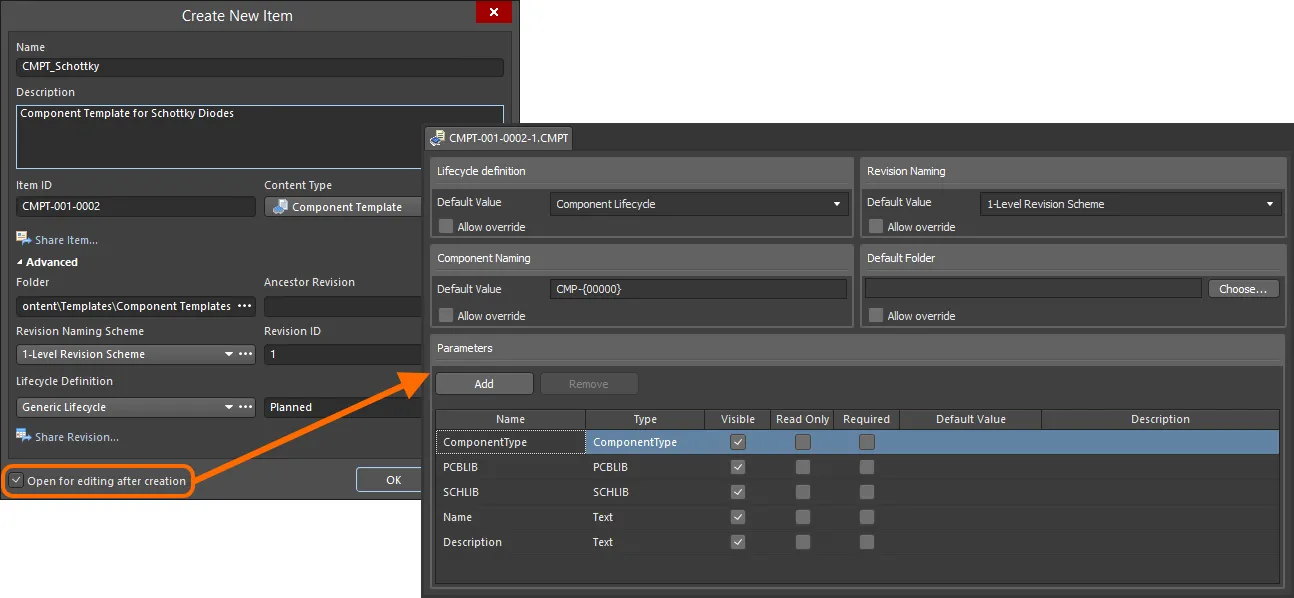The width and height of the screenshot is (1294, 598).
Task: Select the ComponentType parameter name cell
Action: (x=510, y=442)
